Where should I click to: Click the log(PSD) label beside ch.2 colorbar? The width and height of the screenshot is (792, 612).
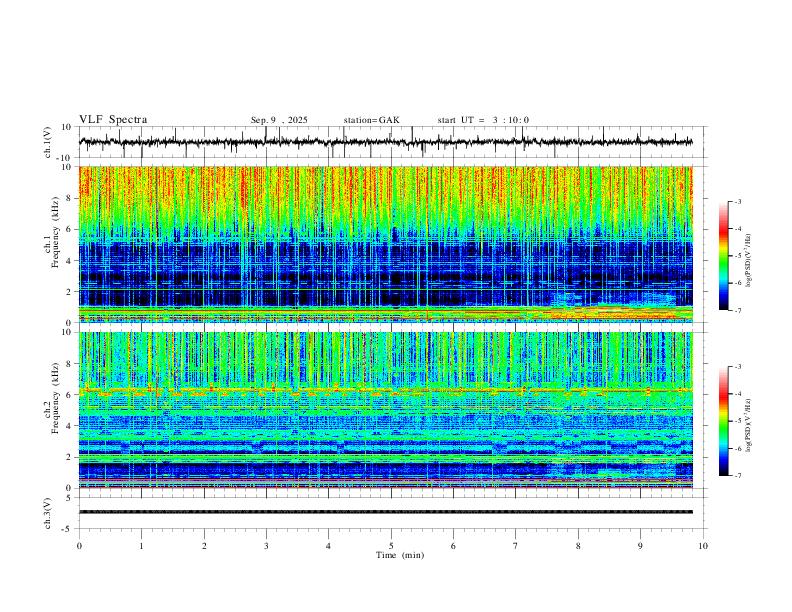click(x=749, y=425)
